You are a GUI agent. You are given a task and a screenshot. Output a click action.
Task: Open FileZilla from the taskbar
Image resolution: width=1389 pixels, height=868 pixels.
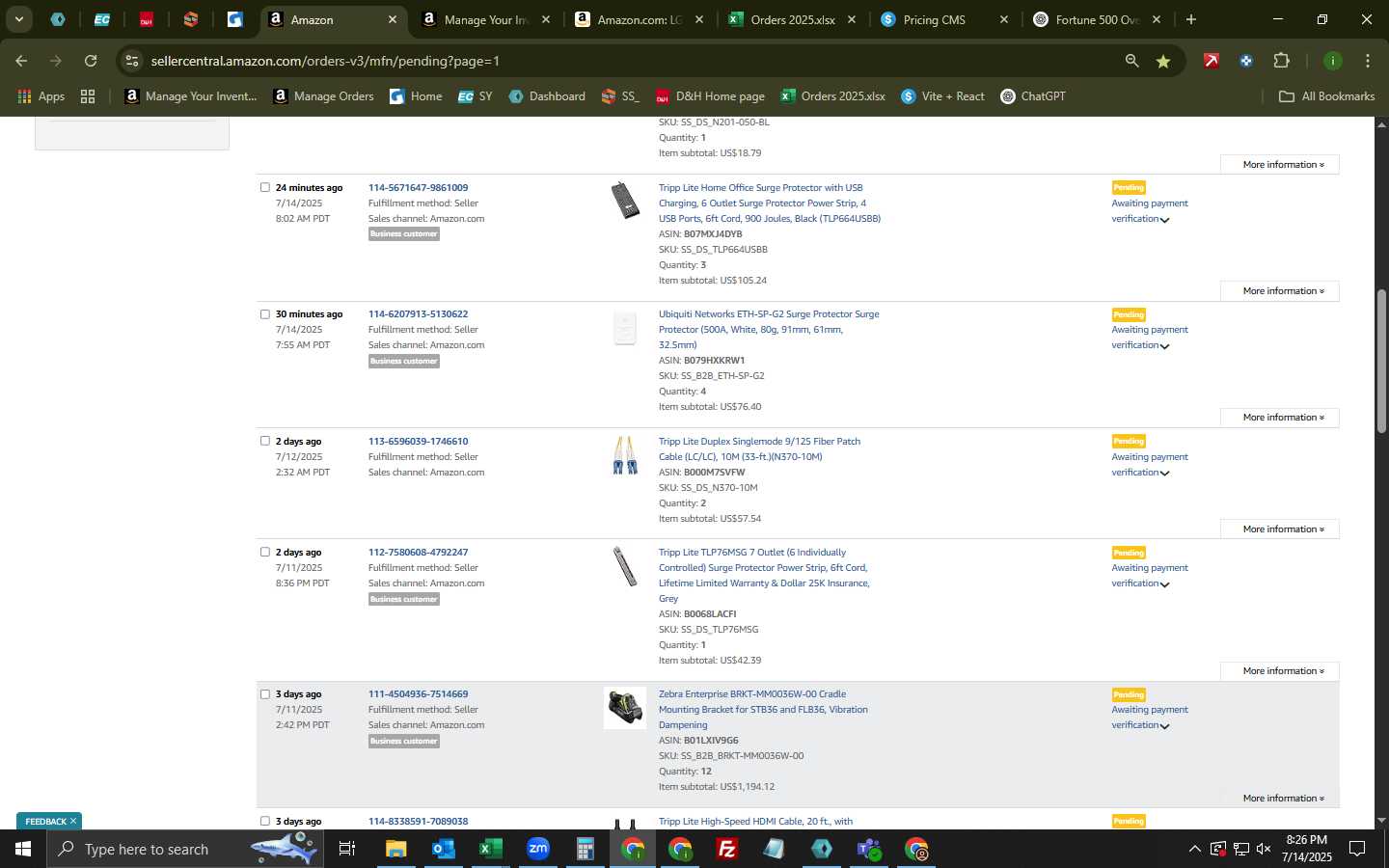click(727, 849)
